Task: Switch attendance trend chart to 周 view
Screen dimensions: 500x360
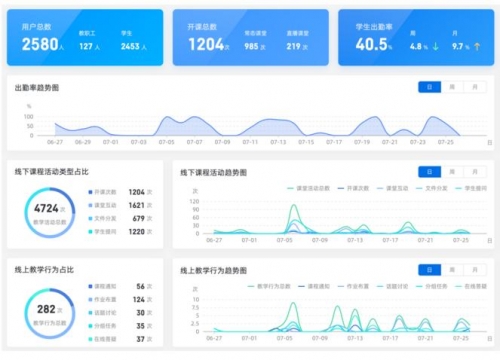Action: 452,87
